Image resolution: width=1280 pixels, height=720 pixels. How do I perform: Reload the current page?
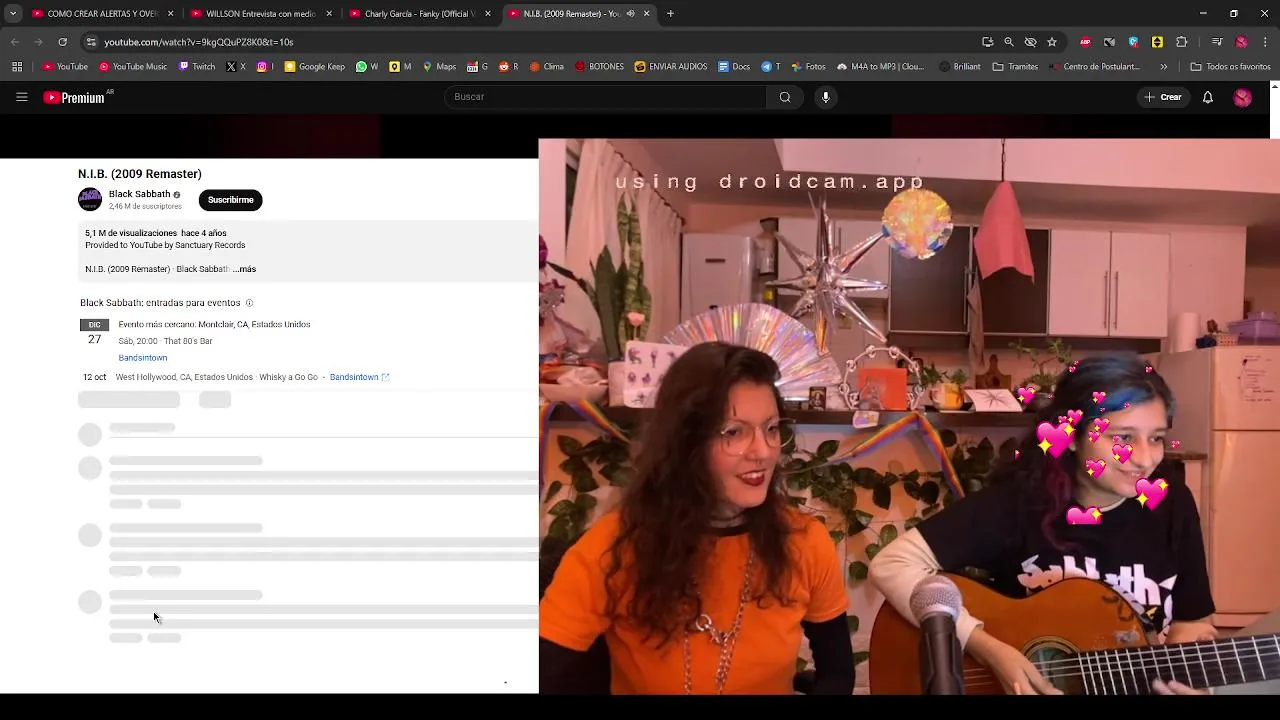coord(62,42)
